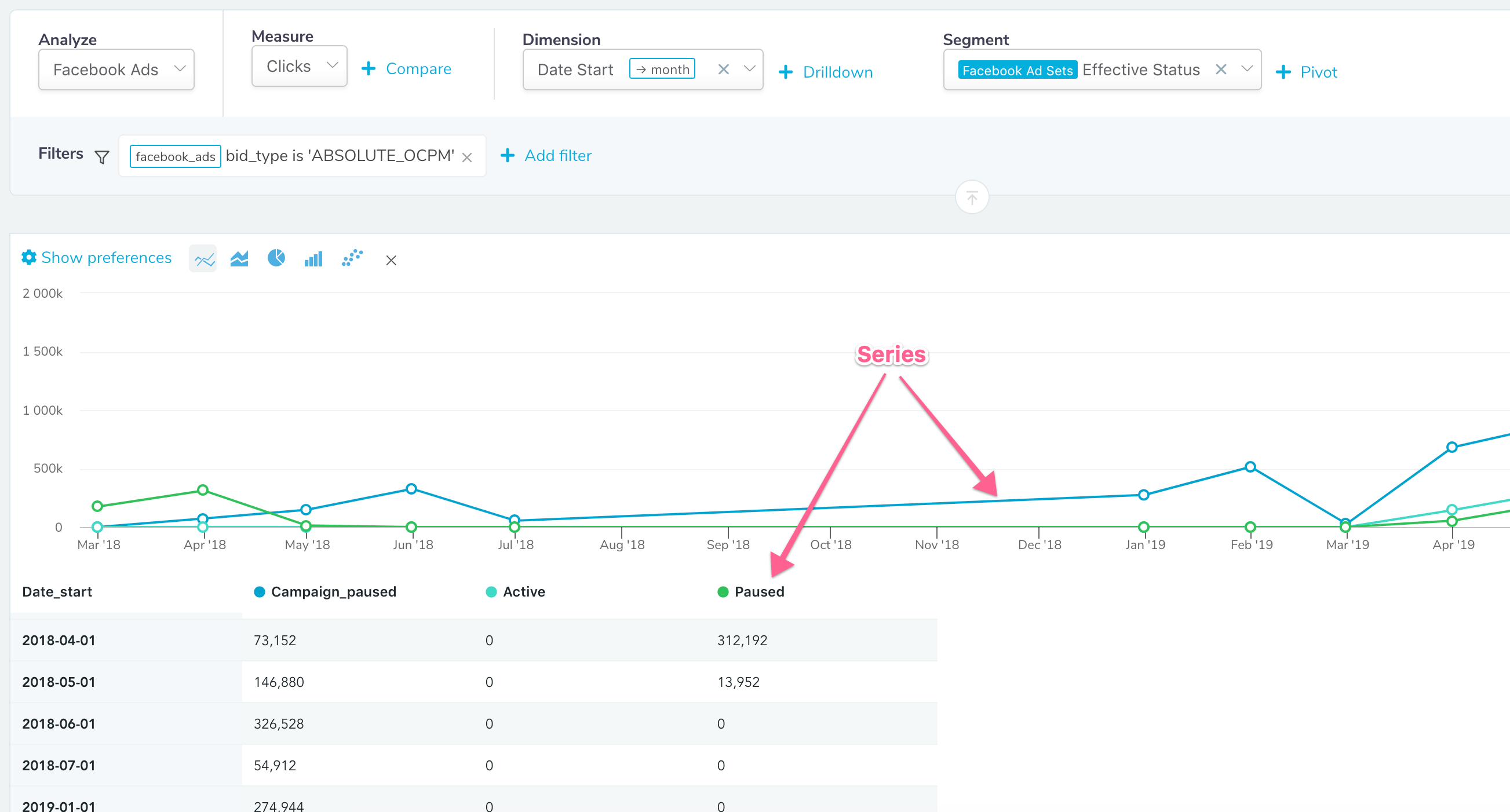Select the 2018-05-01 row date
The width and height of the screenshot is (1510, 812).
[59, 682]
